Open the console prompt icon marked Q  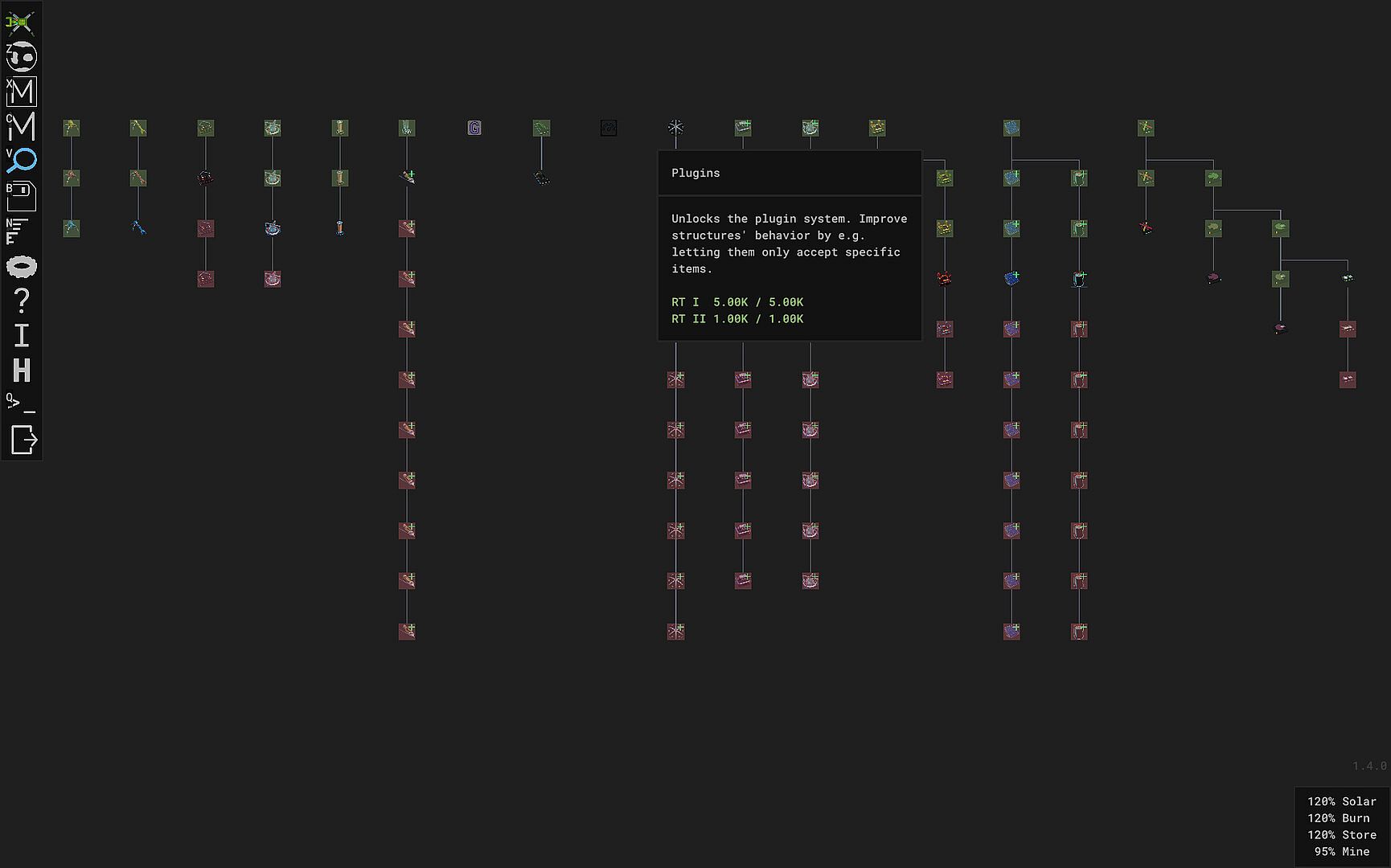(x=20, y=403)
